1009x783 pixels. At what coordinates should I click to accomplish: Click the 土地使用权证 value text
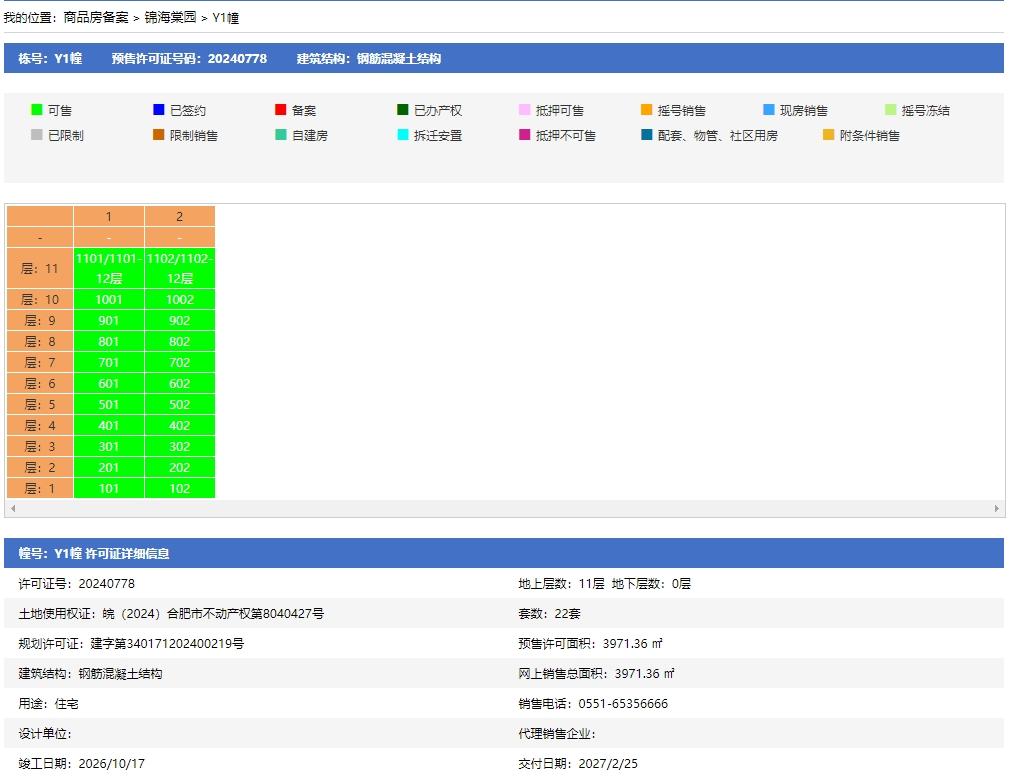tap(213, 614)
